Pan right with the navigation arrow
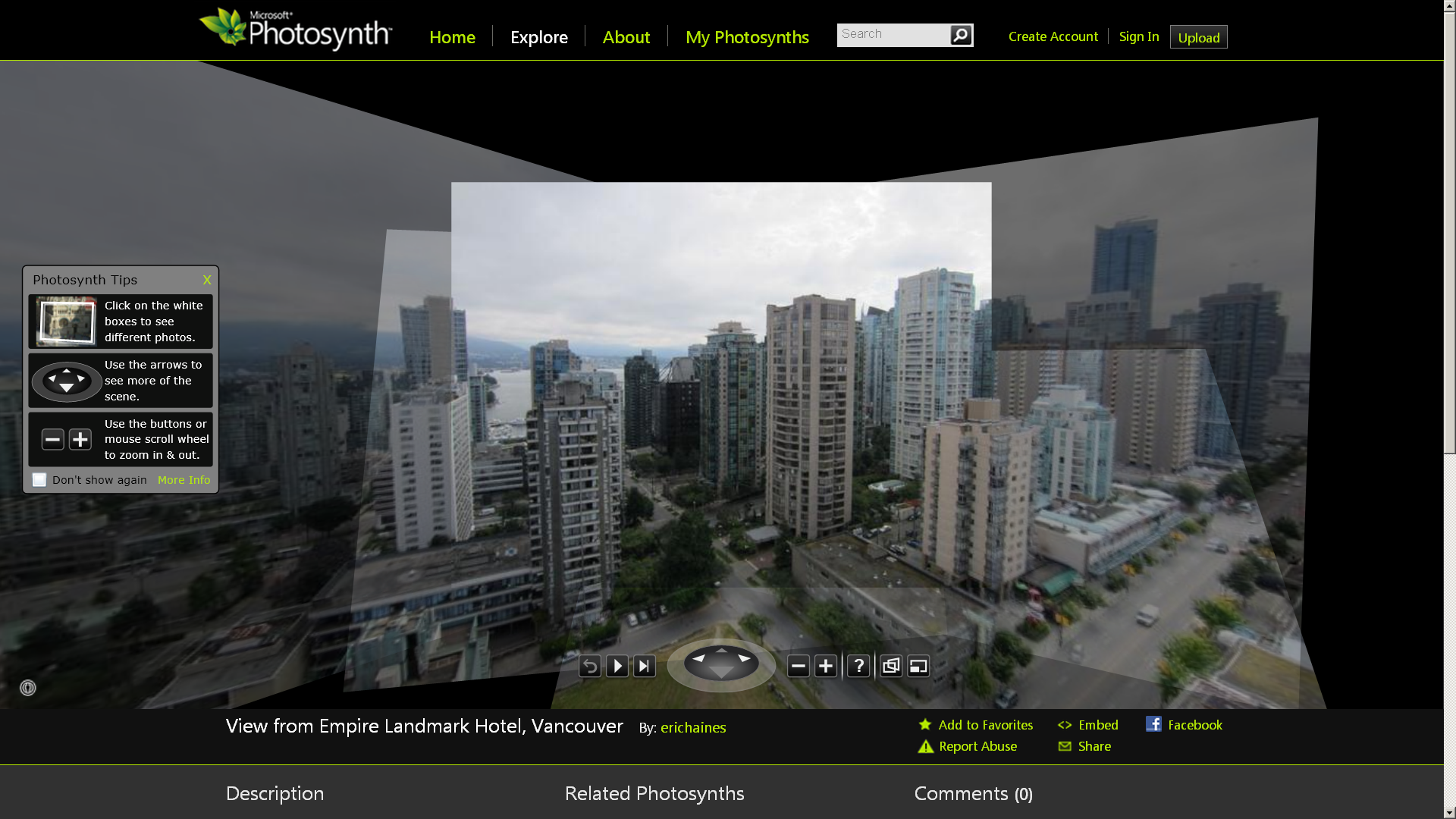This screenshot has width=1456, height=819. point(745,658)
